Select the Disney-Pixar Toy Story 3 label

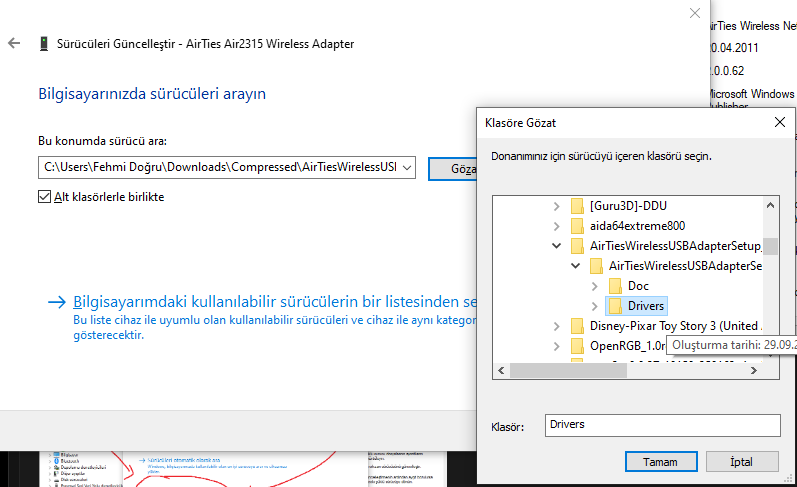(x=676, y=326)
